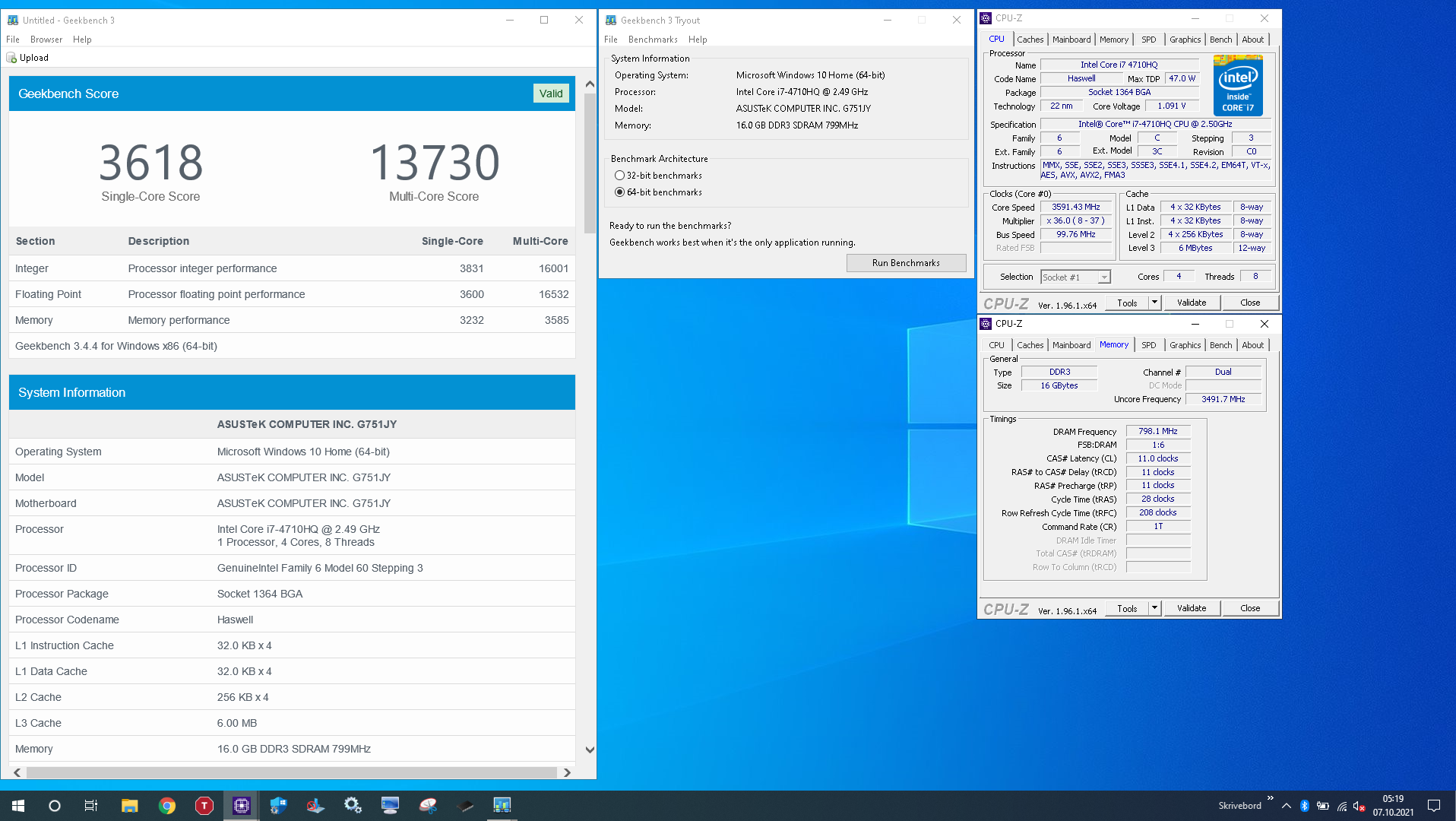Switch to CPU tab in lower CPU-Z
This screenshot has height=821, width=1456.
[996, 345]
